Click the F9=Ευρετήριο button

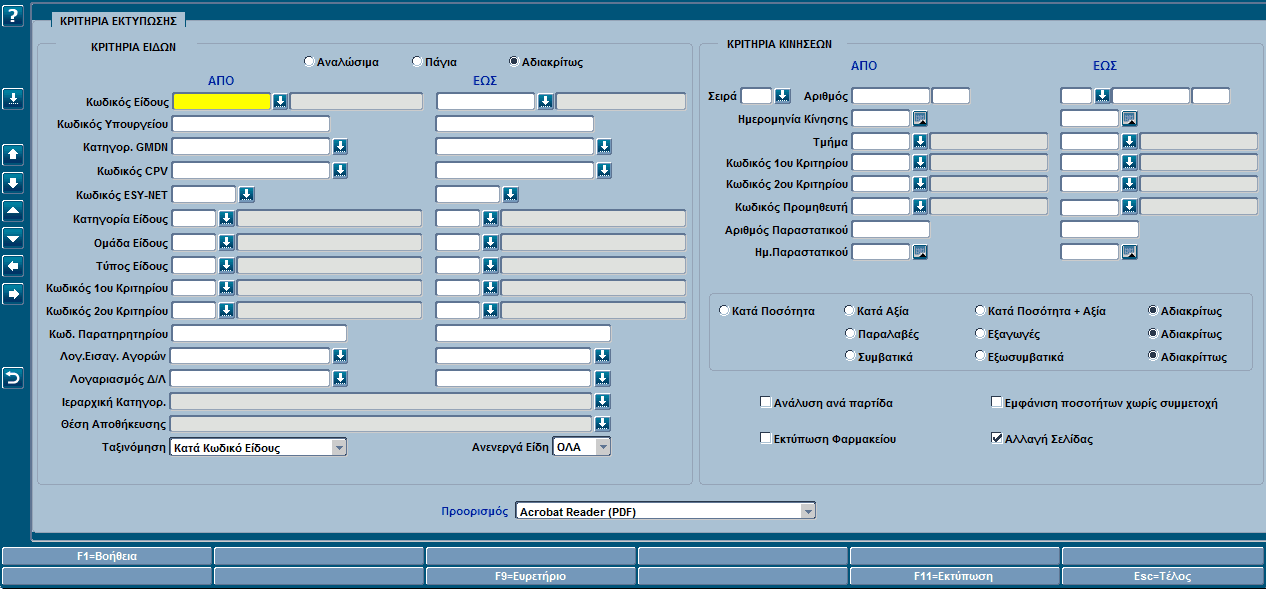point(531,577)
